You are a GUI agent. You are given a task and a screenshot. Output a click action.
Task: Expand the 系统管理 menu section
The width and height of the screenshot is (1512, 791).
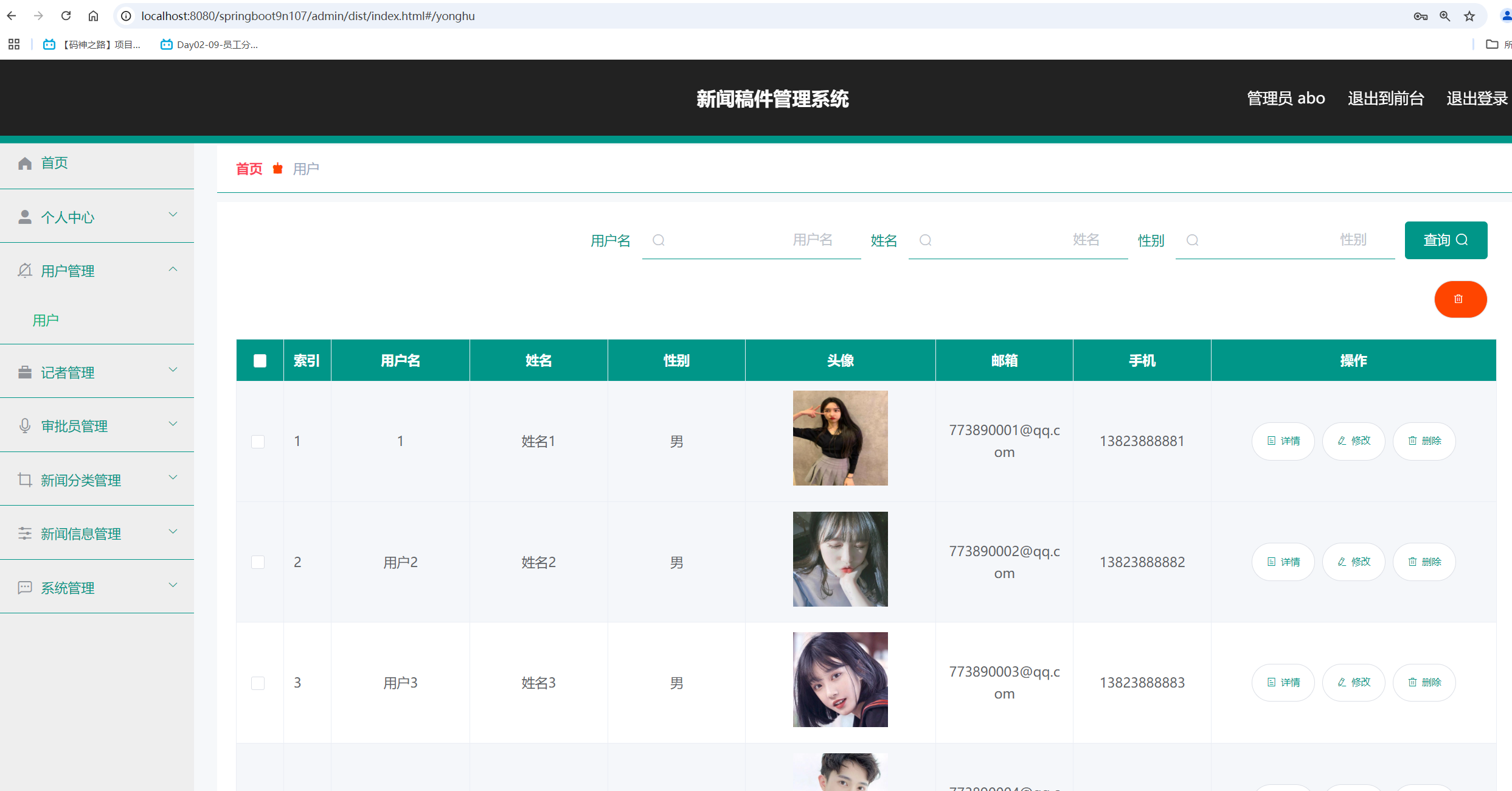coord(173,585)
